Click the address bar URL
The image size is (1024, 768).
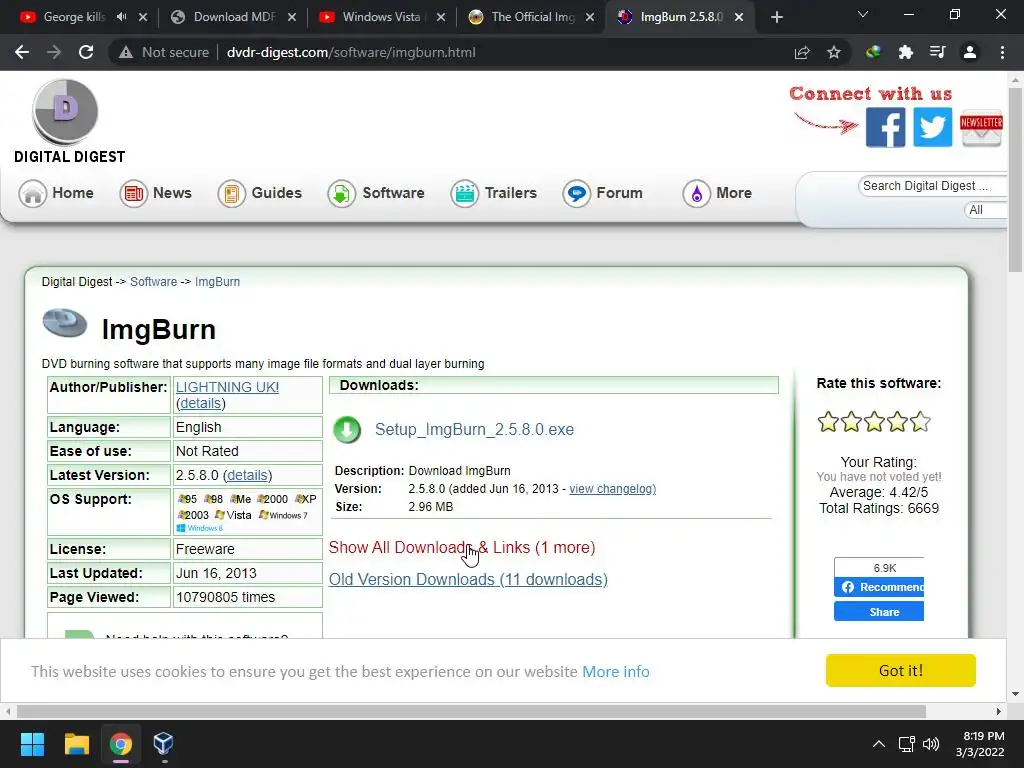(x=351, y=52)
